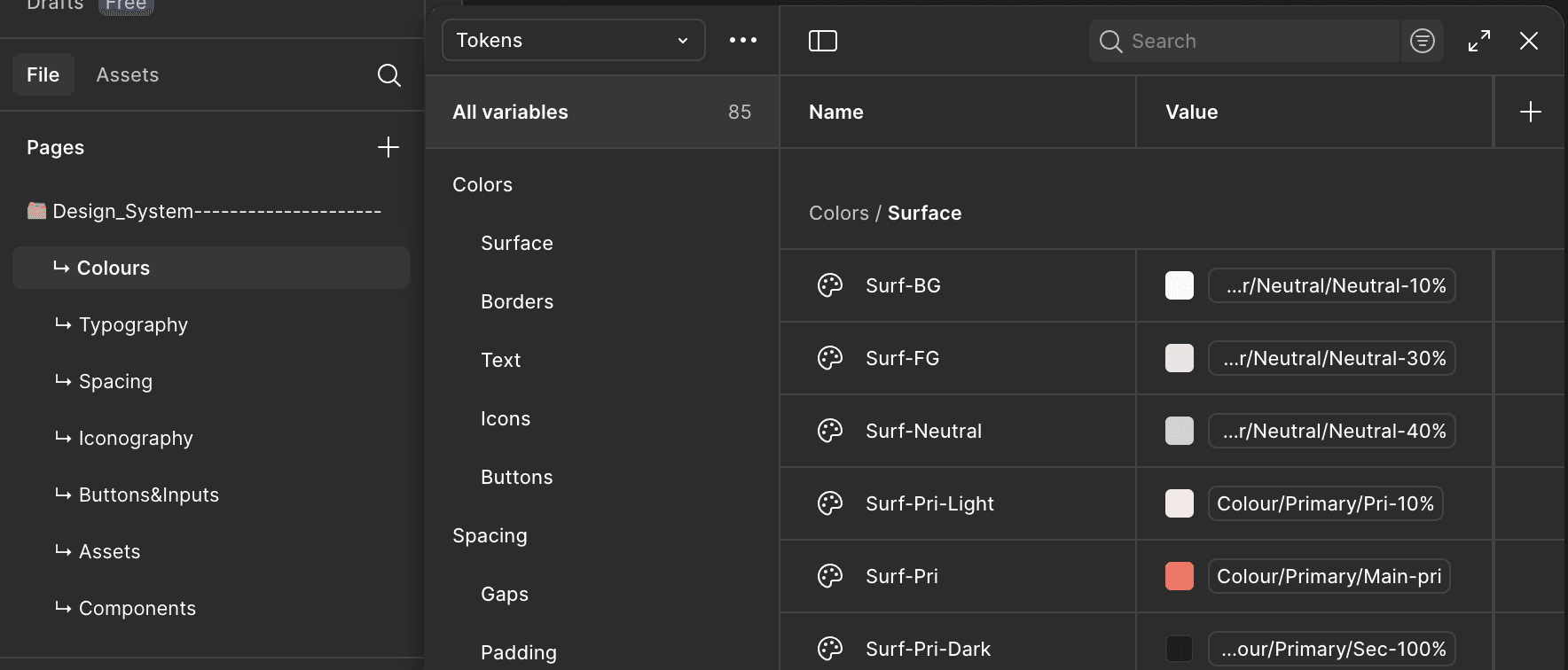Screen dimensions: 1568x670
Task: Click the palette icon beside Surf-Pri
Action: [x=830, y=576]
